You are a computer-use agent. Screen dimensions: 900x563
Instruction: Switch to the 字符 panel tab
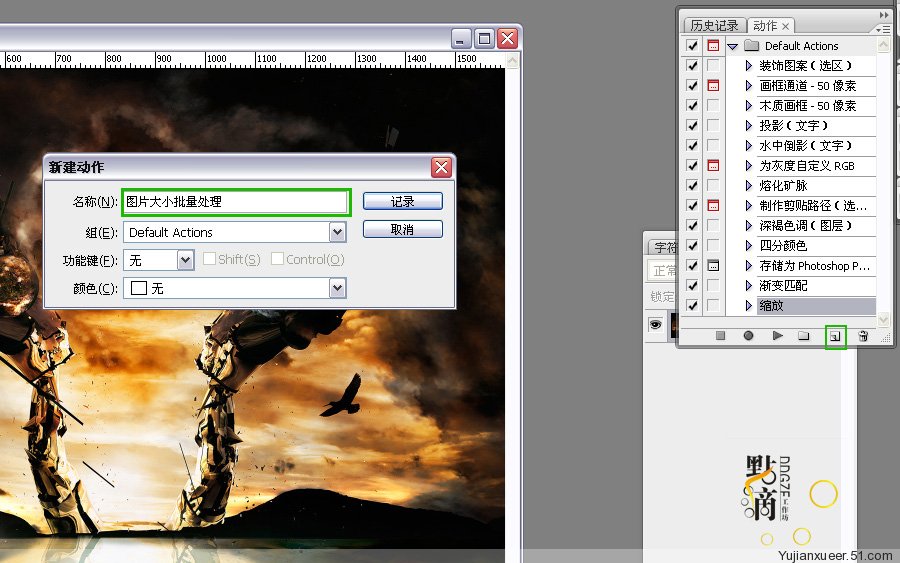click(665, 247)
